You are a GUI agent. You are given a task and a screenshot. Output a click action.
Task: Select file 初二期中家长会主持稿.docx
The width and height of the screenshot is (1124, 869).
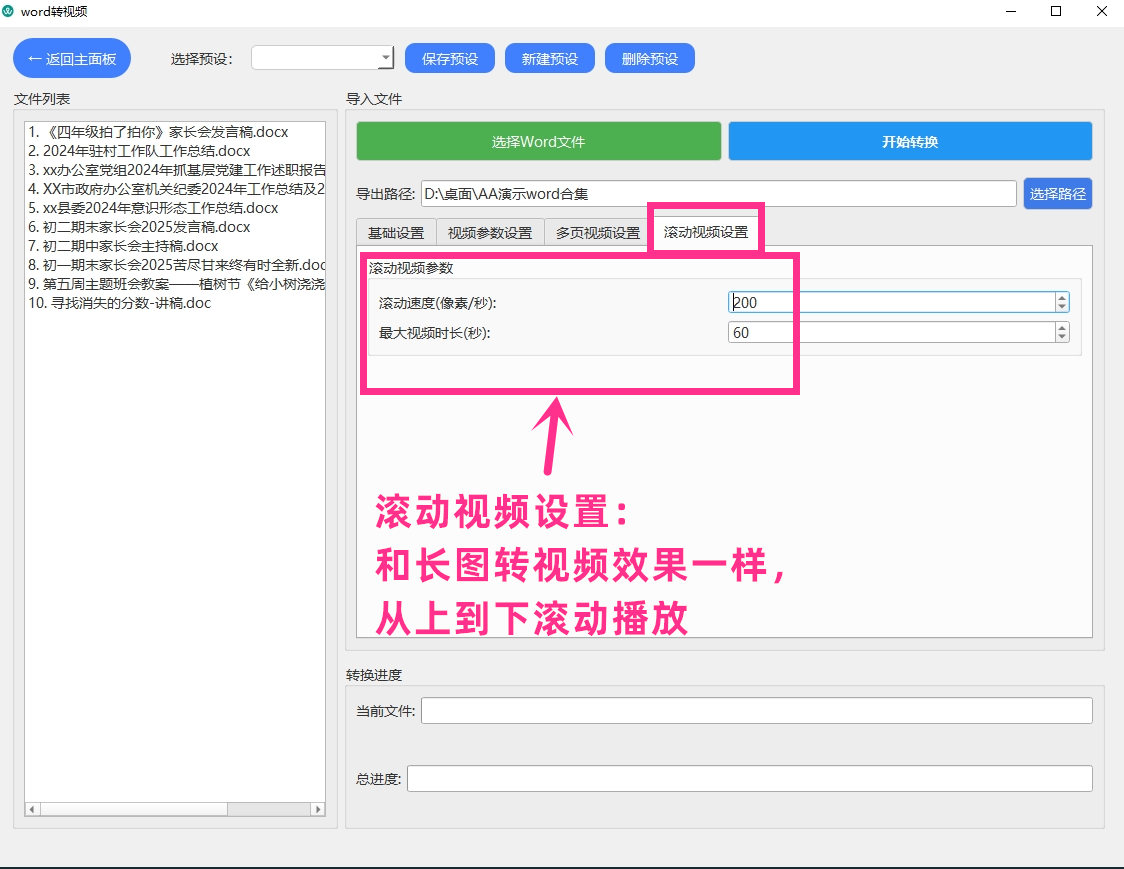[175, 246]
